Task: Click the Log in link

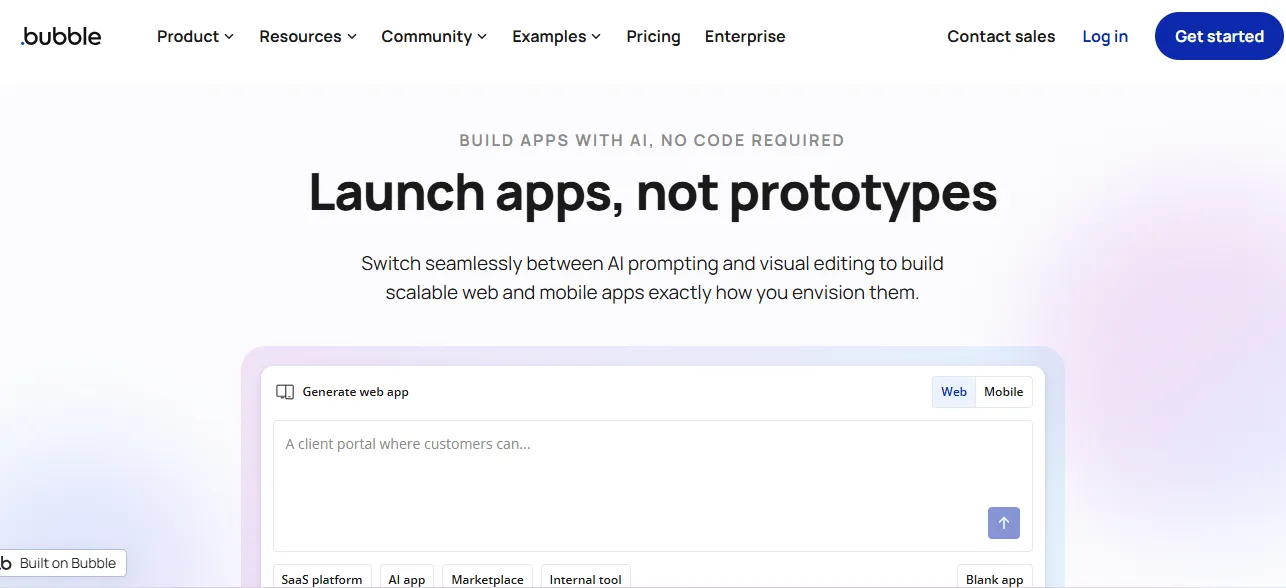Action: (1105, 36)
